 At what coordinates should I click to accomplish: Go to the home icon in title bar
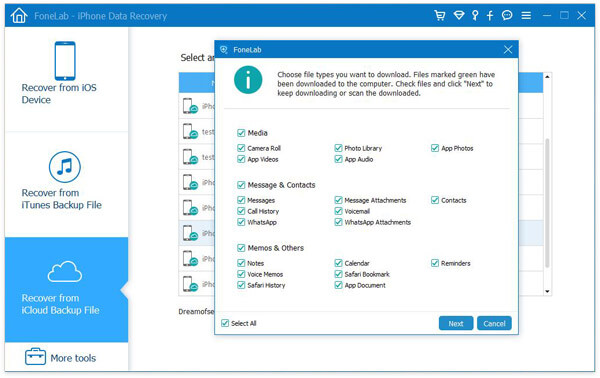pyautogui.click(x=19, y=16)
